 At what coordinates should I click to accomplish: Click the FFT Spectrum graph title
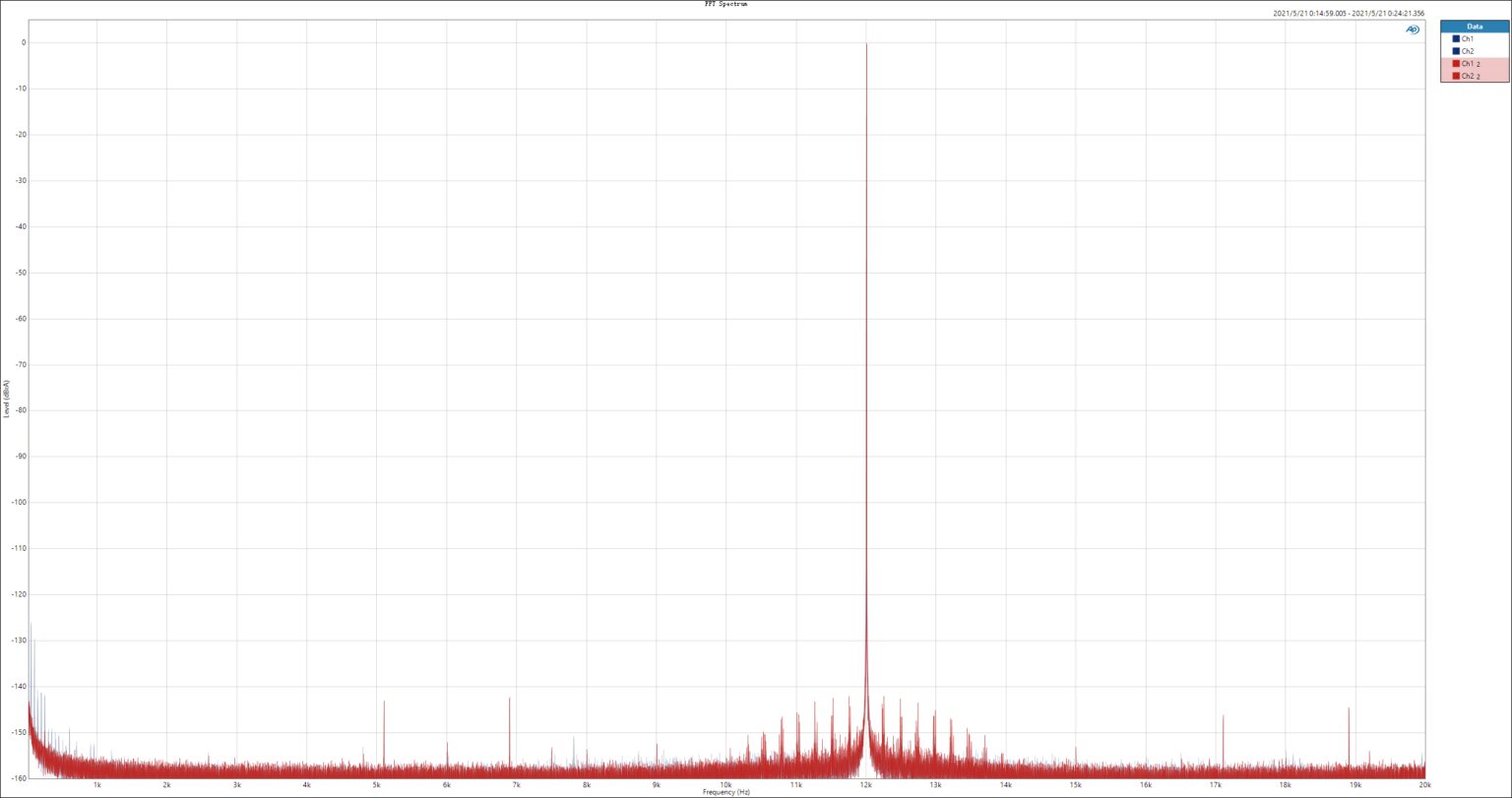coord(726,4)
